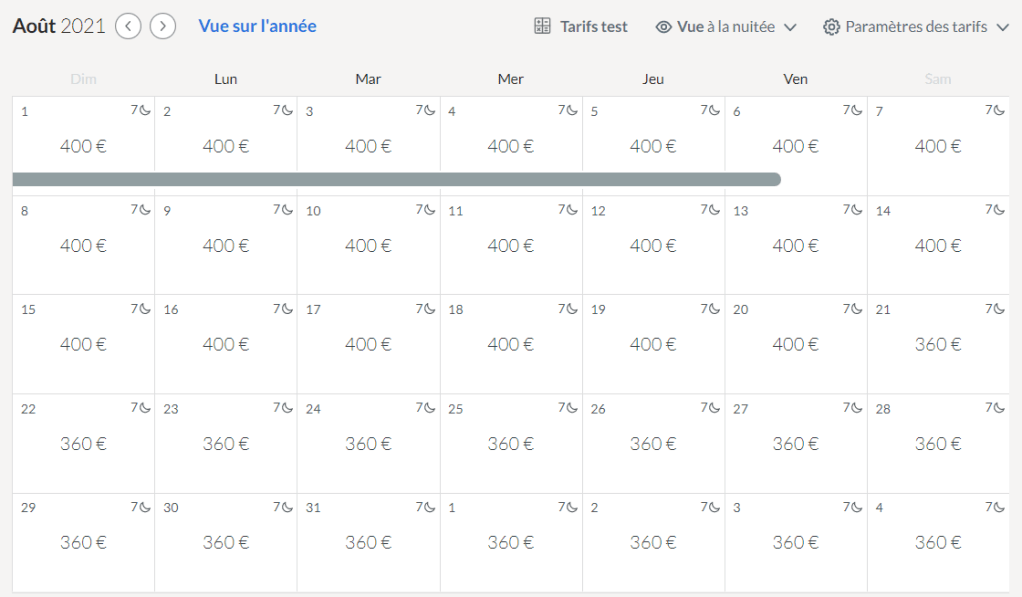This screenshot has width=1022, height=597.
Task: Expand the Vue à la nuitée dropdown
Action: pyautogui.click(x=790, y=27)
